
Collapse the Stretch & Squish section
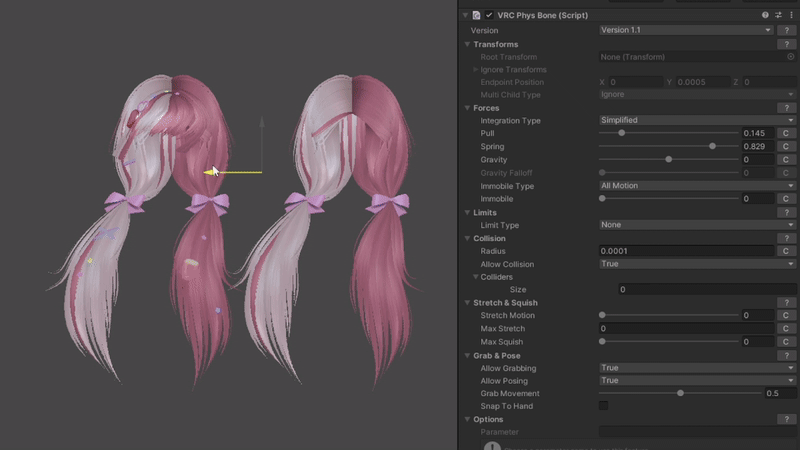[466, 302]
